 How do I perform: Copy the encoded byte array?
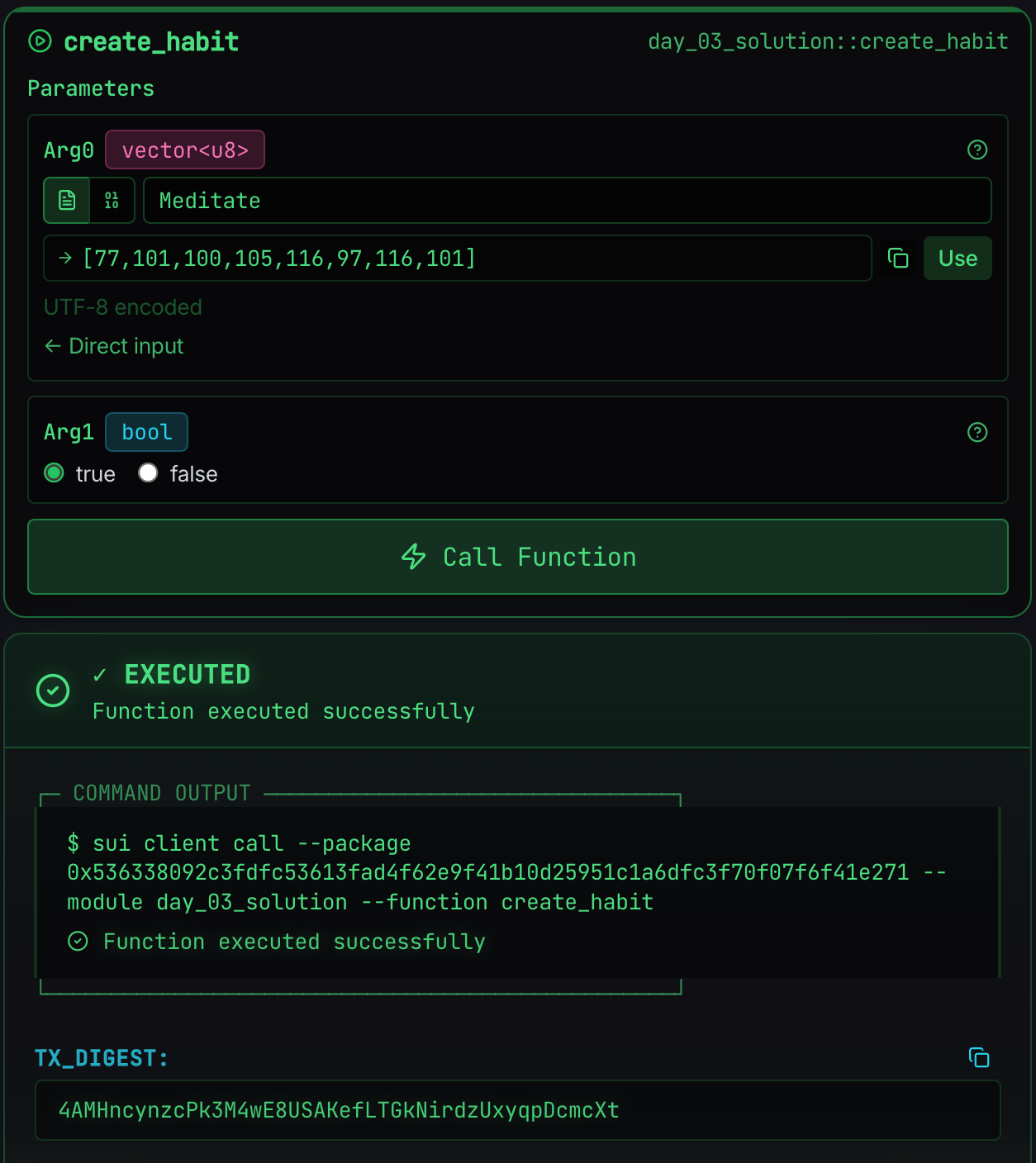[x=898, y=259]
